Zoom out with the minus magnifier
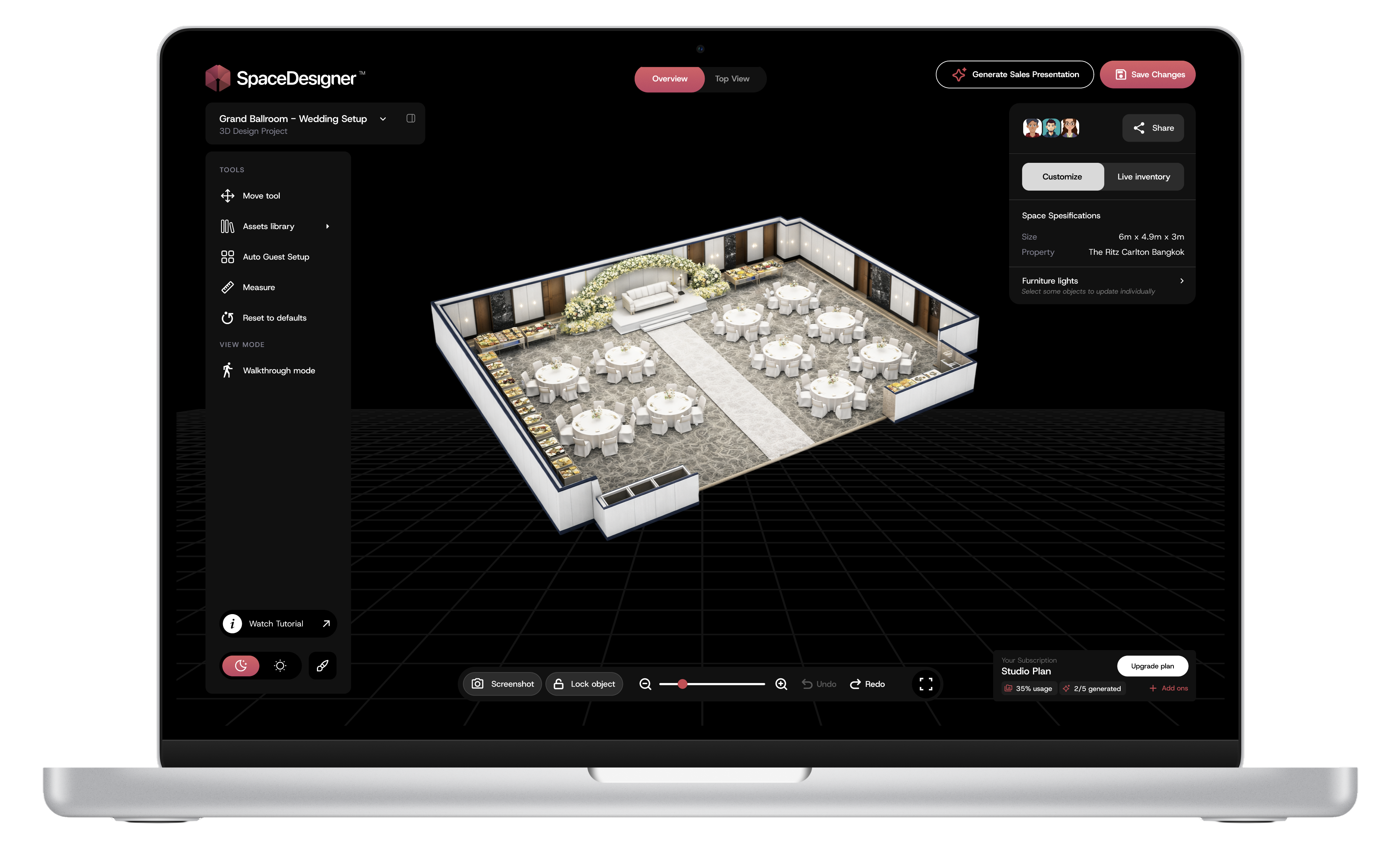The image size is (1400, 847). (x=645, y=684)
